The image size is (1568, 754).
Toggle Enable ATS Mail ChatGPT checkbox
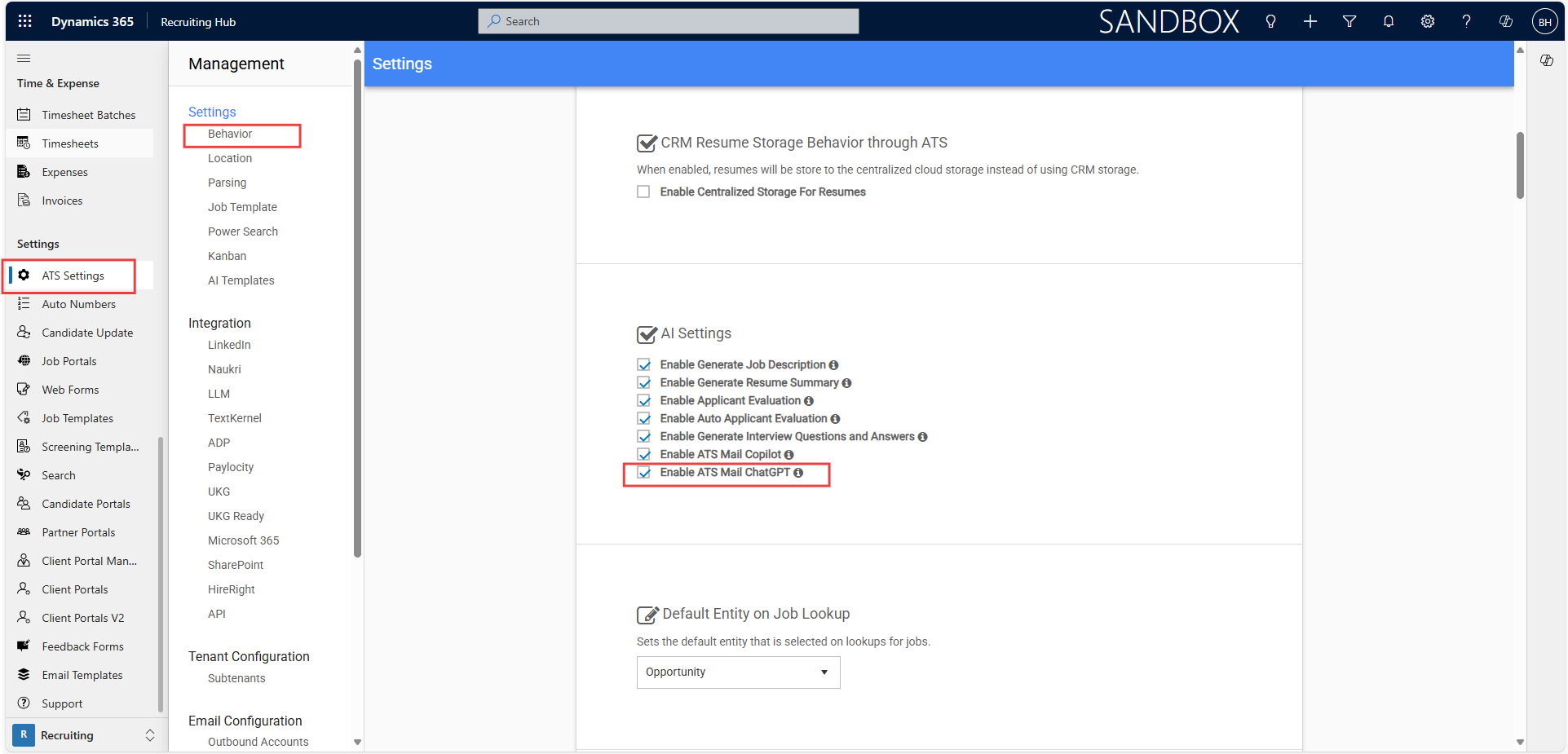[x=644, y=472]
